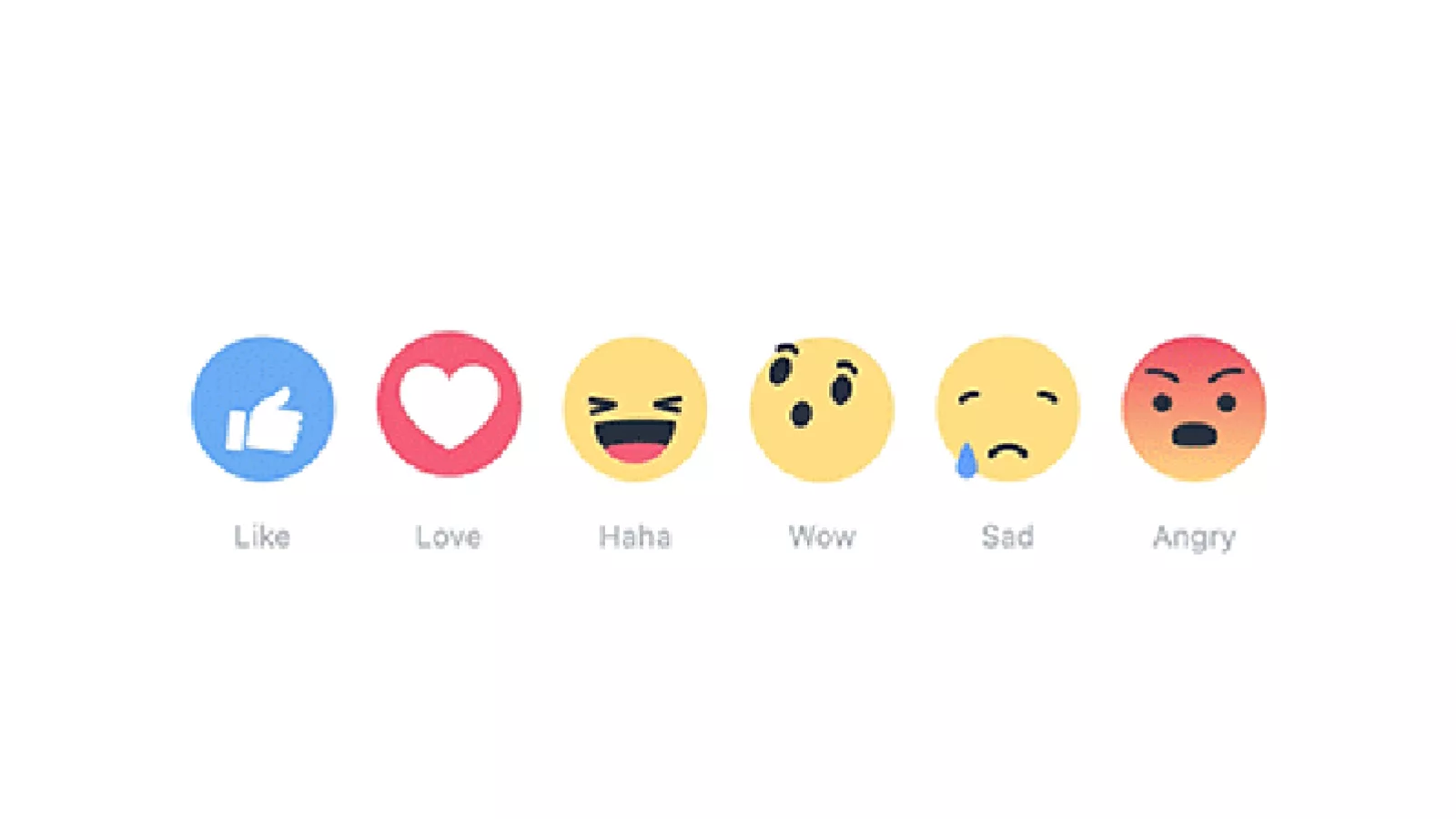1456x819 pixels.
Task: Choose the red Angry reaction face
Action: [x=1194, y=409]
